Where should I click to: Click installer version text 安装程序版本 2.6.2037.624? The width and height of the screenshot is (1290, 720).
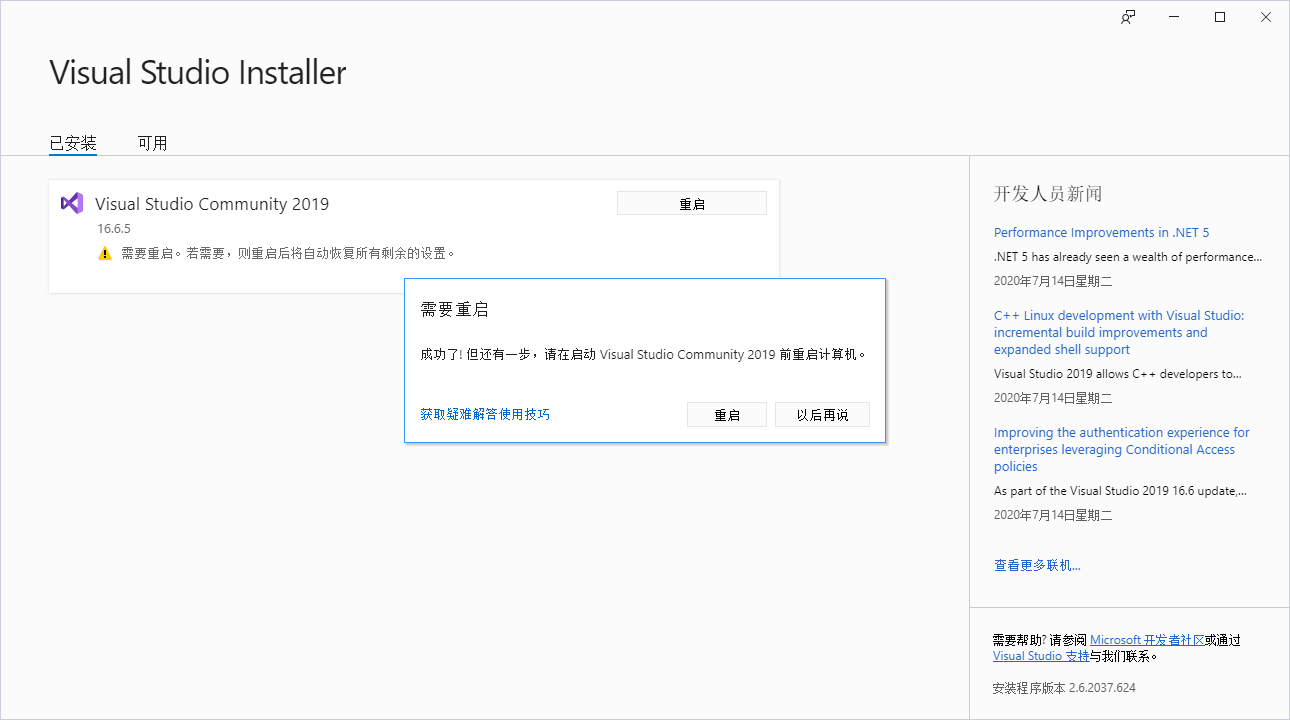(x=1064, y=688)
